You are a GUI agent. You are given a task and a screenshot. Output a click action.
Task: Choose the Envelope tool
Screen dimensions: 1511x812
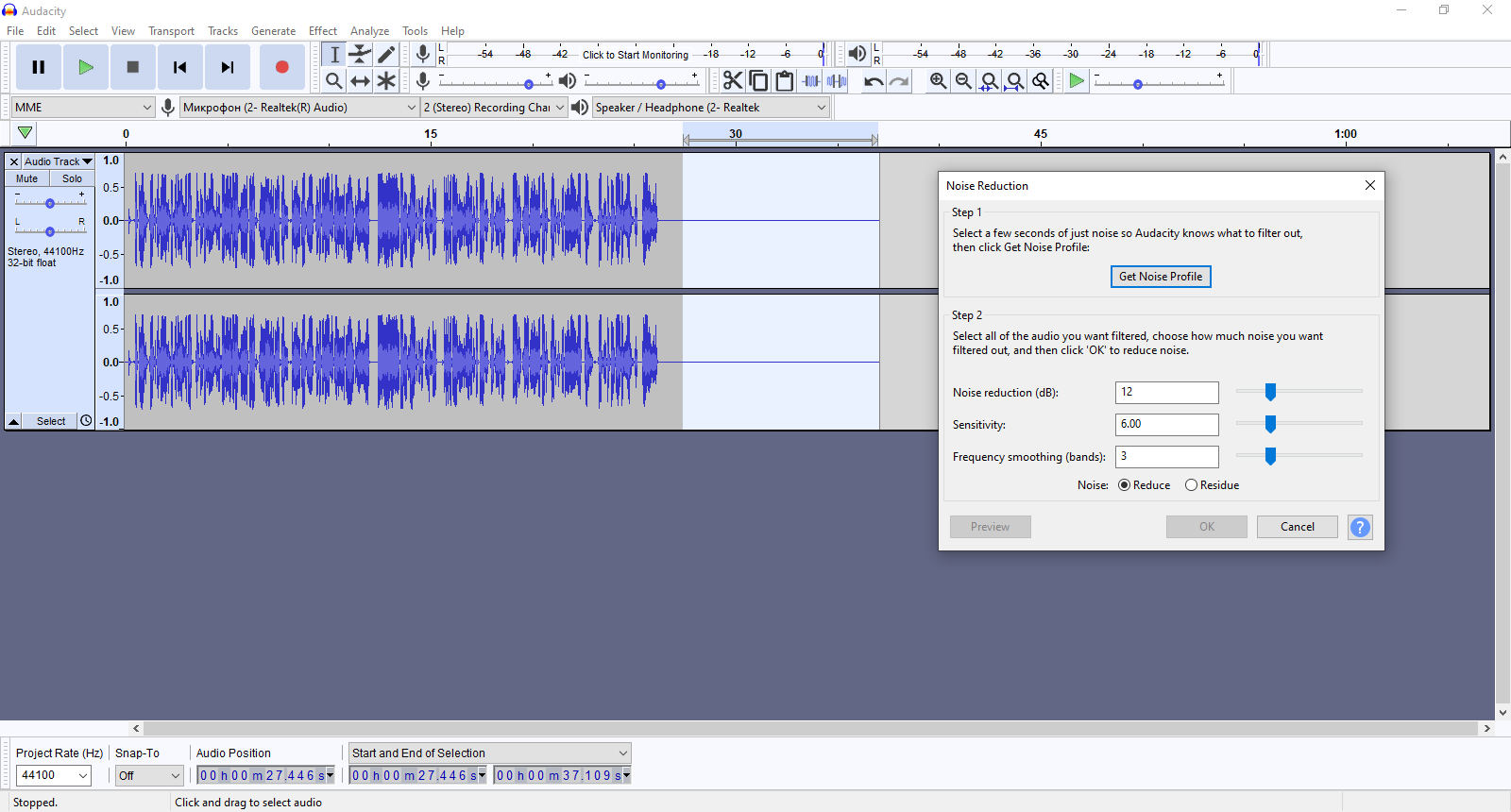point(360,55)
